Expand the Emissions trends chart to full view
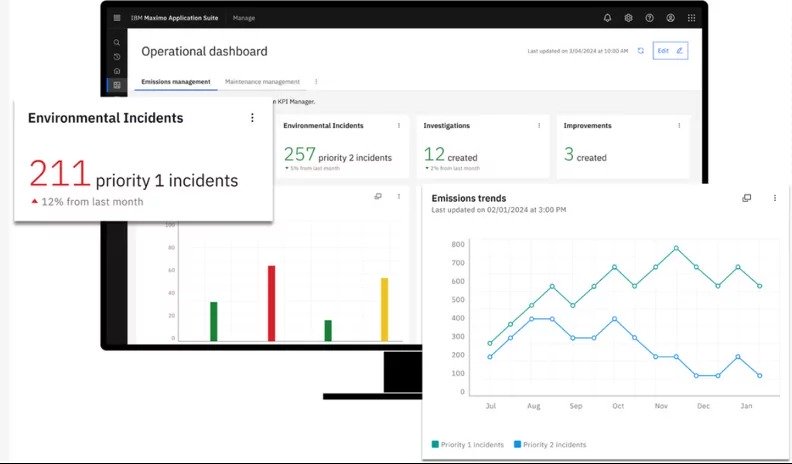 (x=747, y=198)
